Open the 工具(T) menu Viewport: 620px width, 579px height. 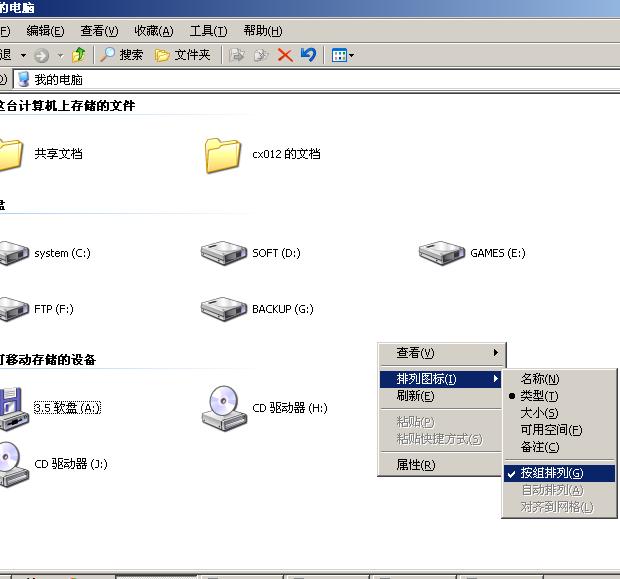click(208, 31)
